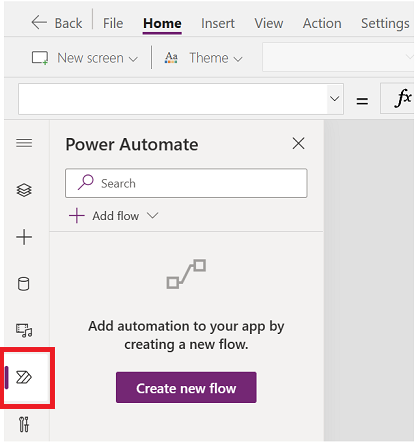Switch to the View tab
The image size is (418, 444).
[269, 23]
